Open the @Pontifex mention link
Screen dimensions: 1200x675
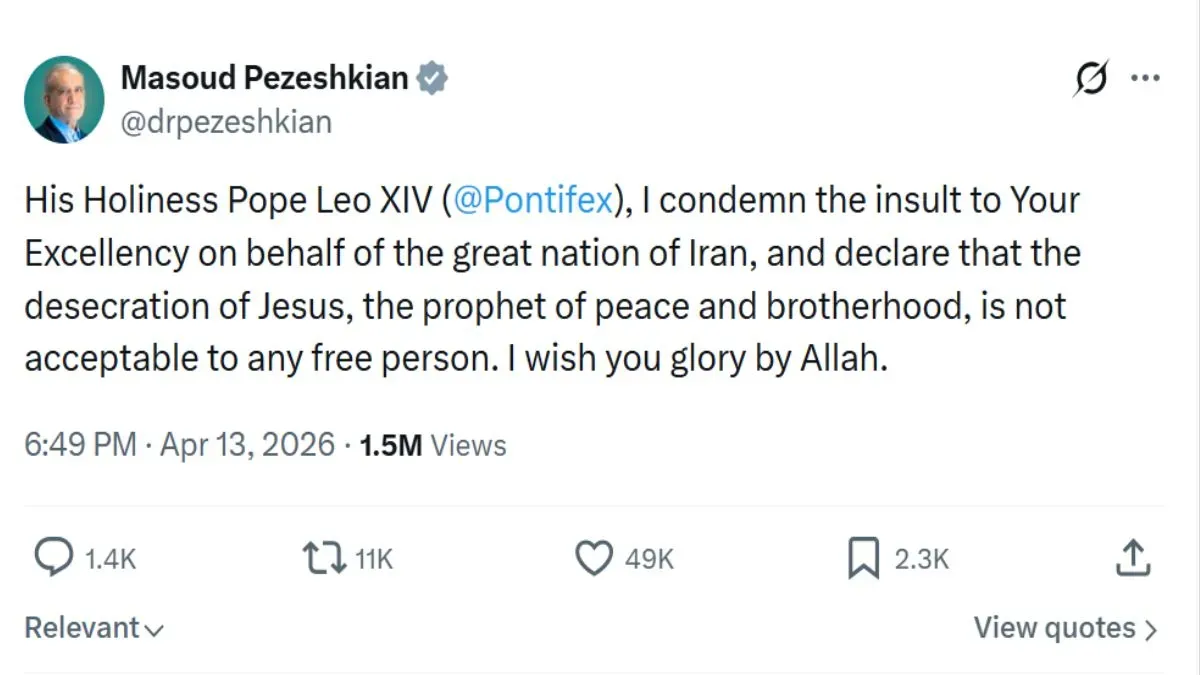532,201
